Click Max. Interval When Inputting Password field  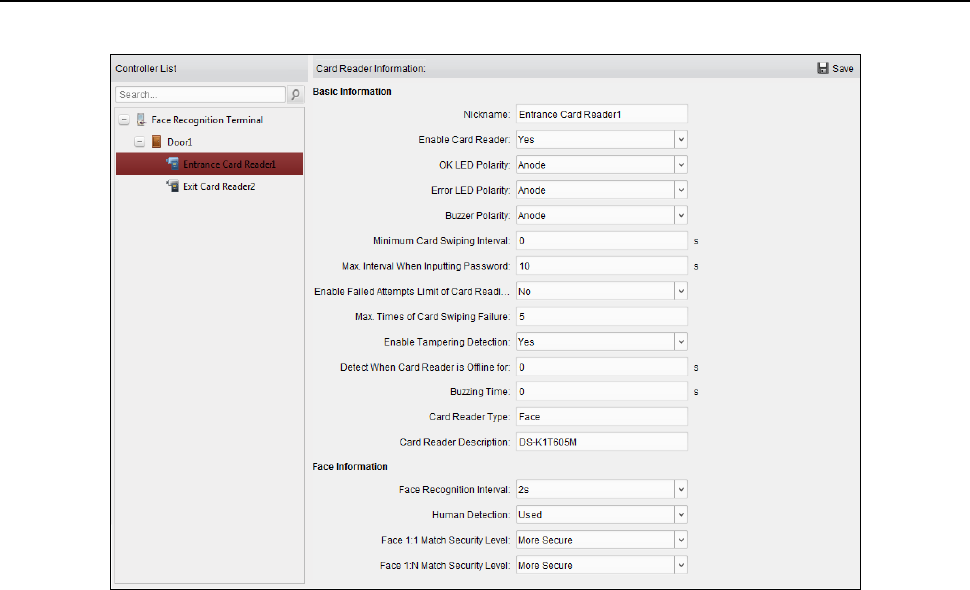[601, 266]
